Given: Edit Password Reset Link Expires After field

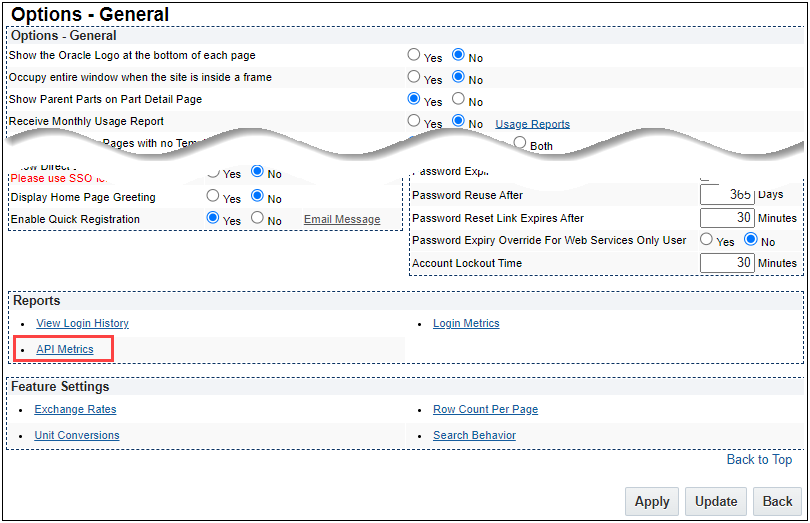Looking at the screenshot, I should tap(727, 218).
